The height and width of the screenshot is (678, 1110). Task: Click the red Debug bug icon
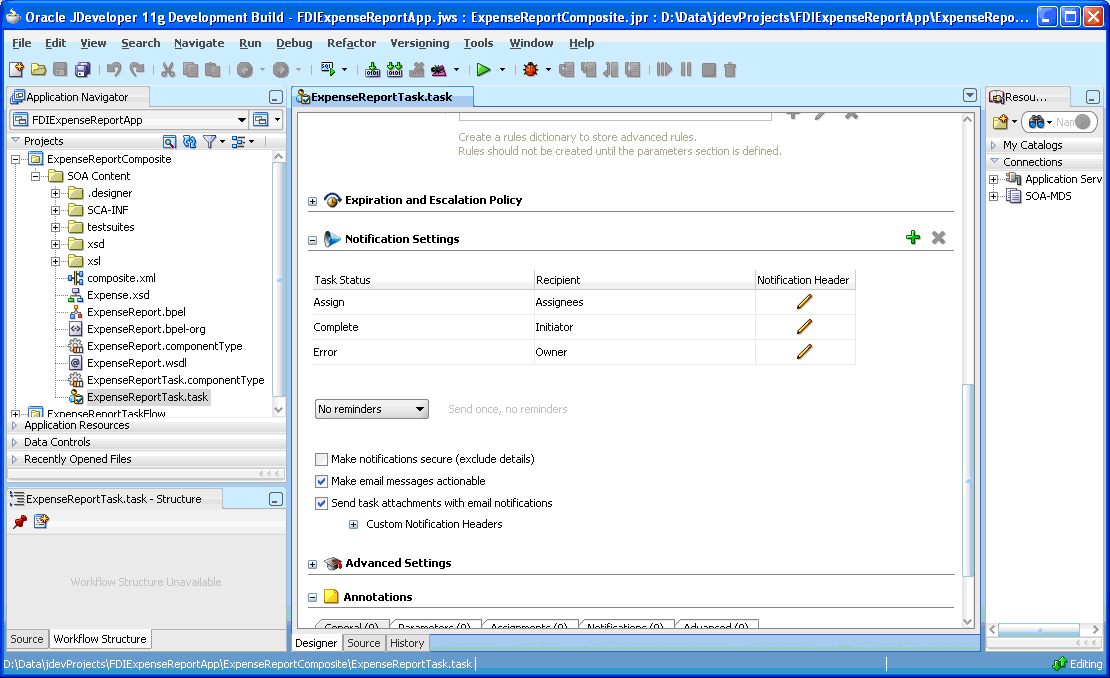530,69
